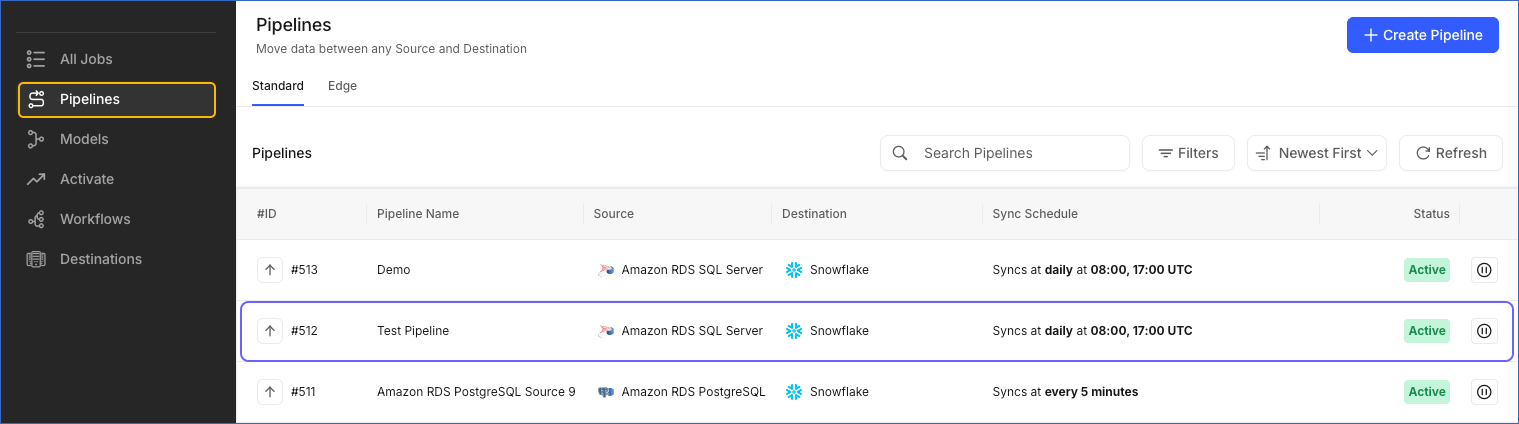
Task: Click the Sync Schedule column header
Action: coord(1035,214)
